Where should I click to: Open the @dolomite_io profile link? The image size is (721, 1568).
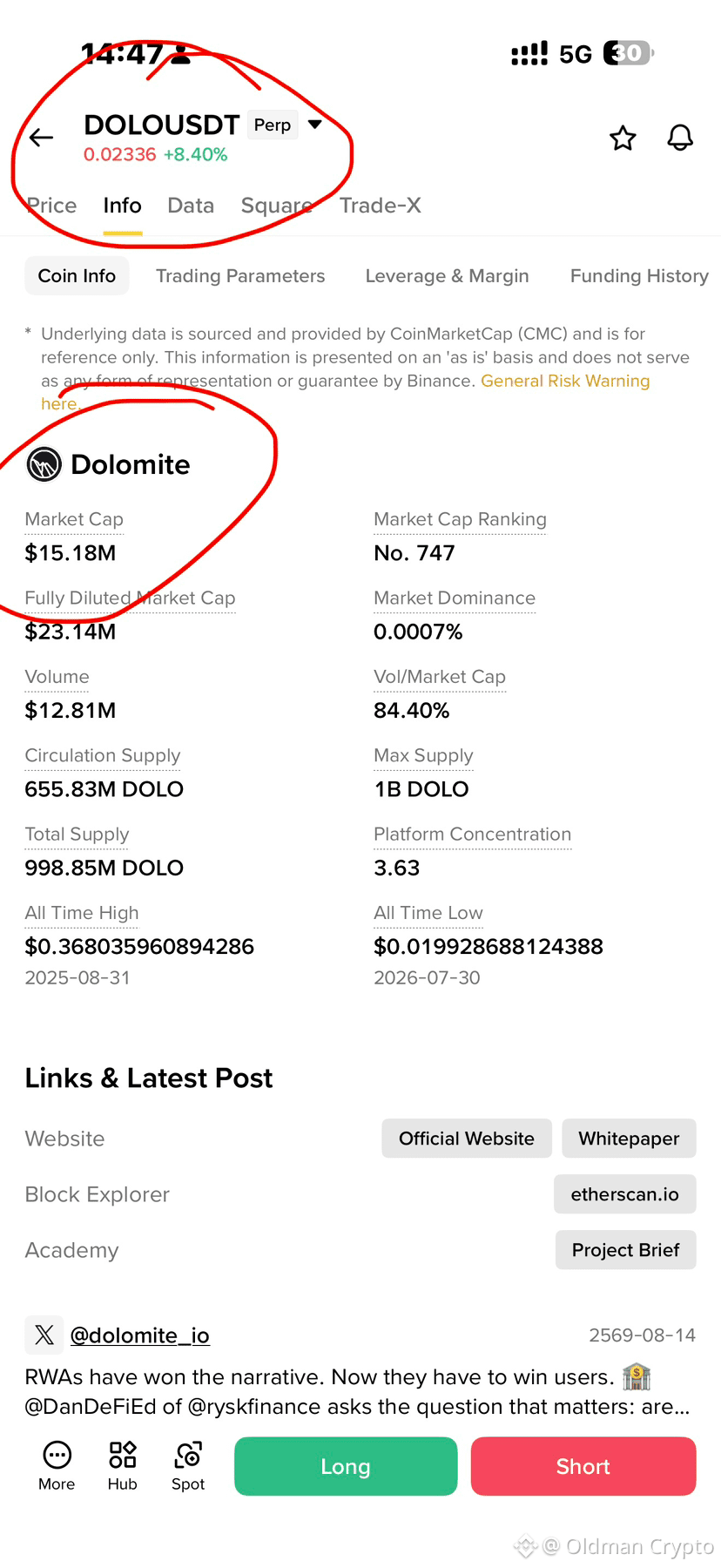click(139, 1335)
